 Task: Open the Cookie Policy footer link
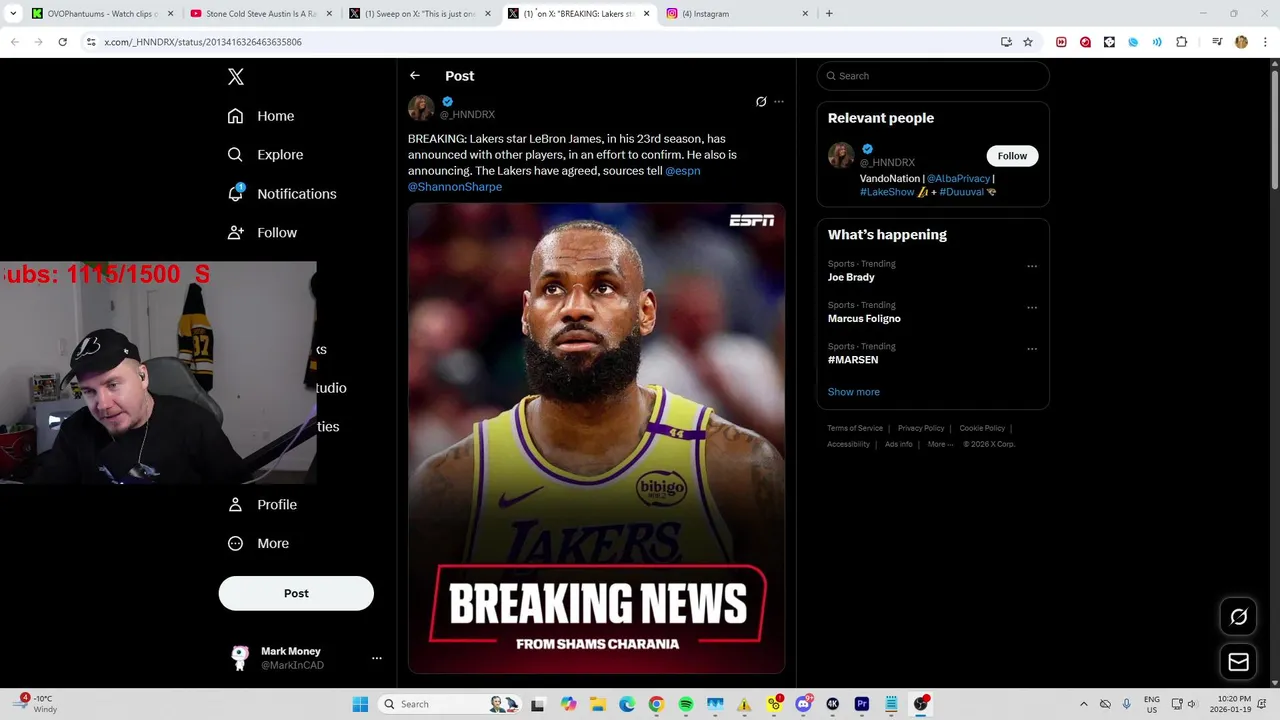982,428
